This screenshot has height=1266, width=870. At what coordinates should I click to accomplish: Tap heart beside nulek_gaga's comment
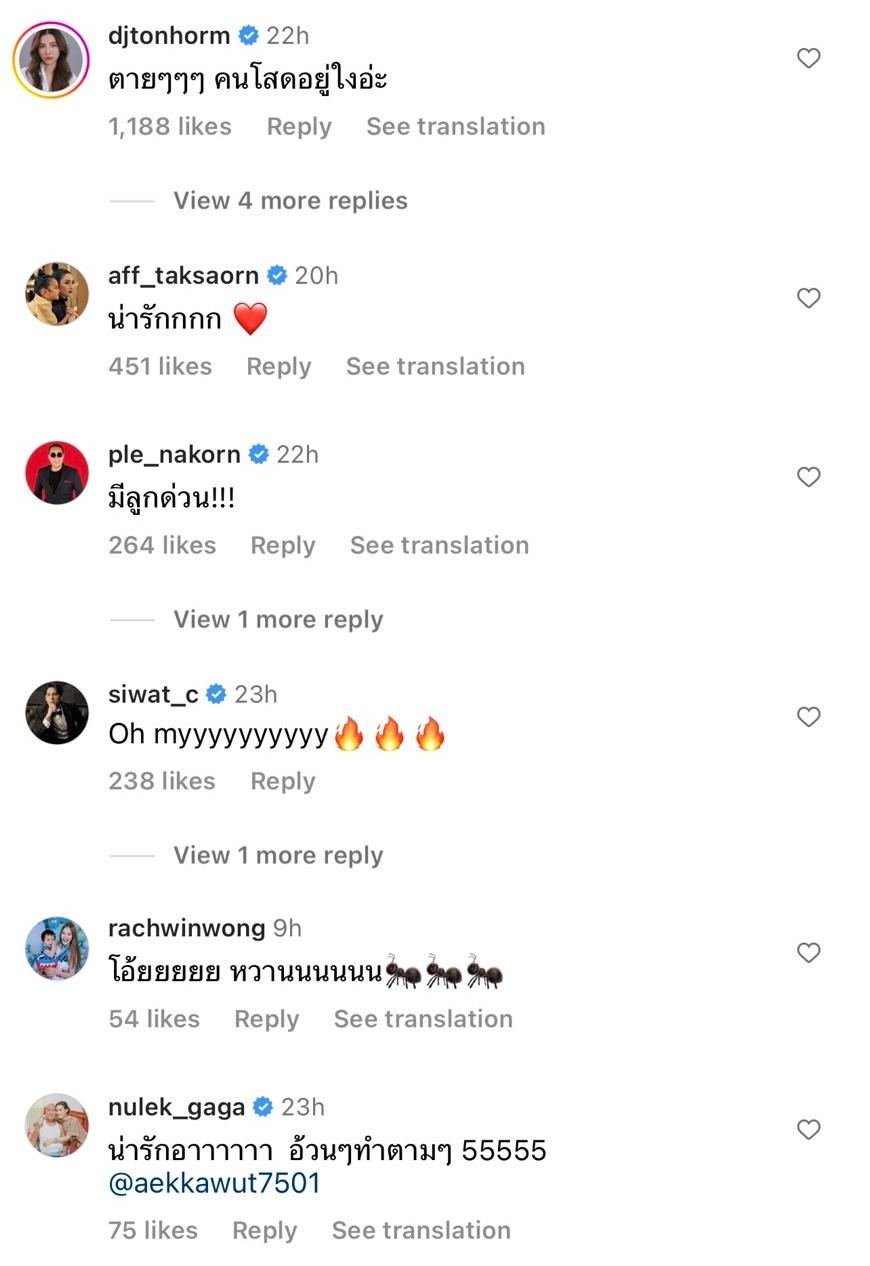point(808,1130)
